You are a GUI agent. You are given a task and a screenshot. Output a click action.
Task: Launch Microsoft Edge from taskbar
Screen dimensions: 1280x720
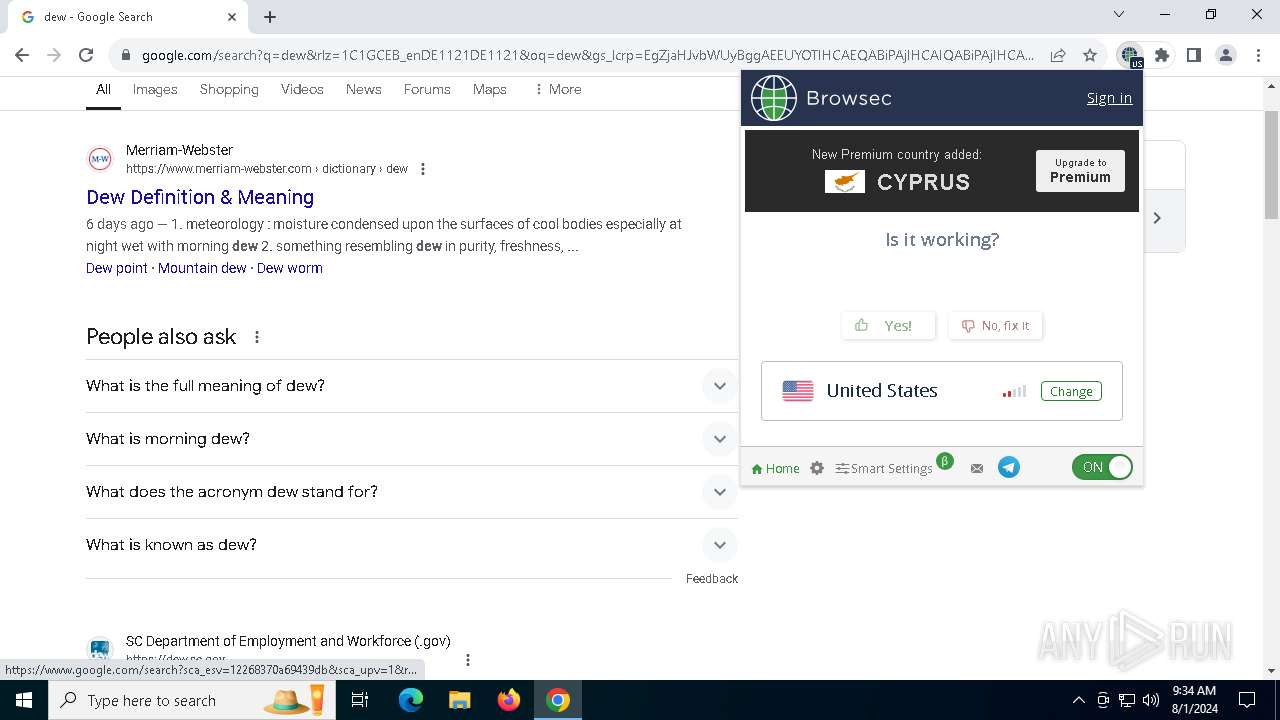coord(411,700)
